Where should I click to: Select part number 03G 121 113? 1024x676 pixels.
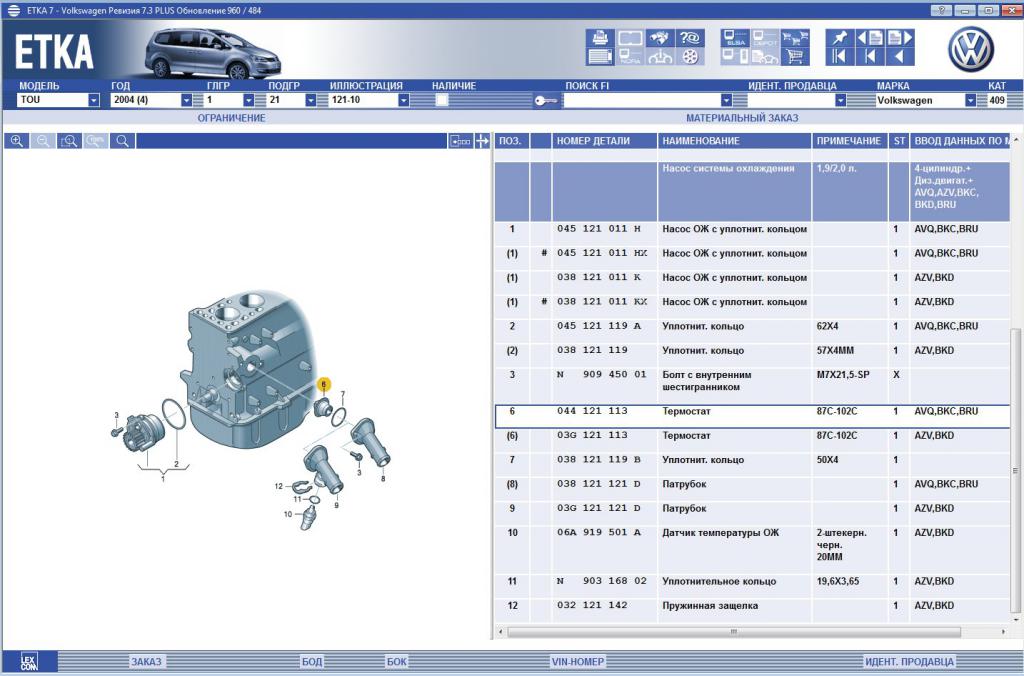pos(592,435)
